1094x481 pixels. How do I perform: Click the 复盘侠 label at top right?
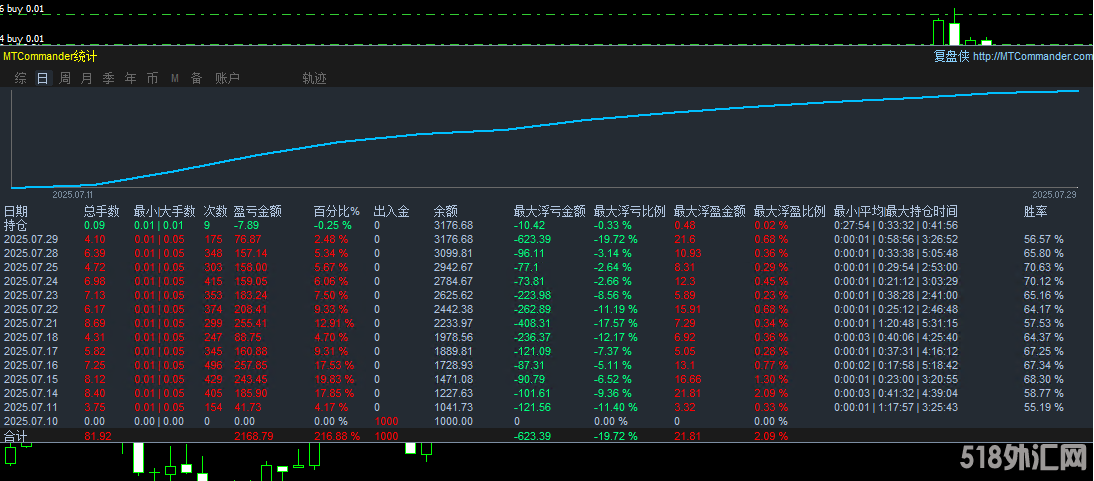coord(951,57)
